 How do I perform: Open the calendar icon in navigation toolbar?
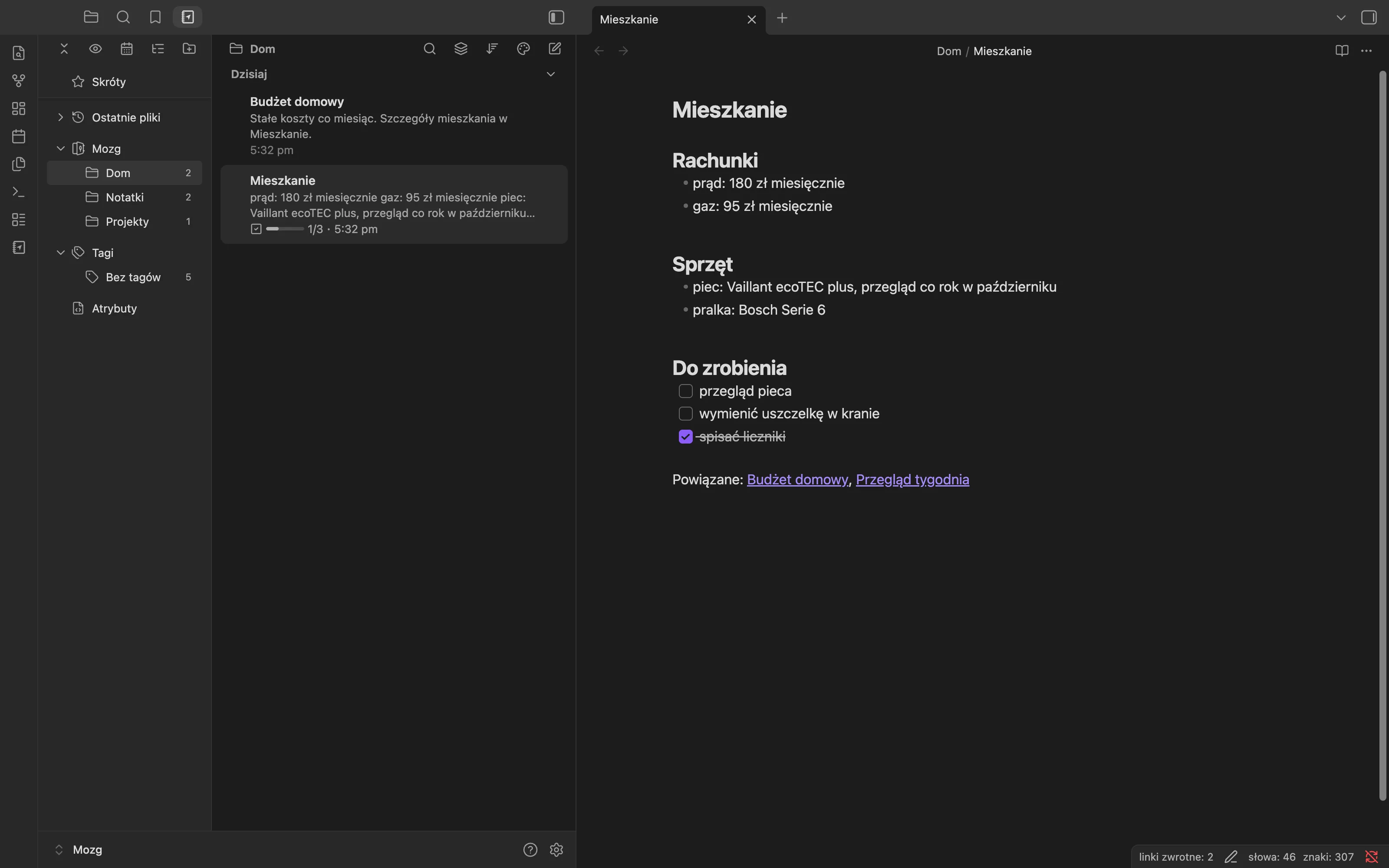[127, 49]
